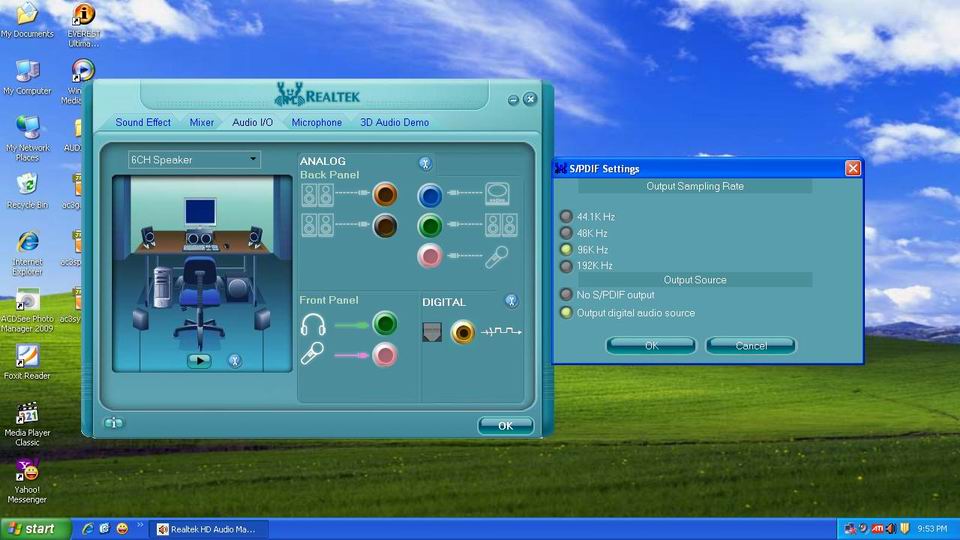Click Cancel in S/PDIF Settings dialog

pos(751,346)
